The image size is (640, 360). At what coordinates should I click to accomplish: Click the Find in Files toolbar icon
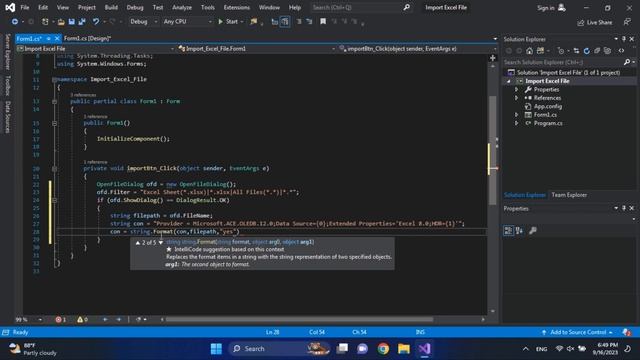253,22
